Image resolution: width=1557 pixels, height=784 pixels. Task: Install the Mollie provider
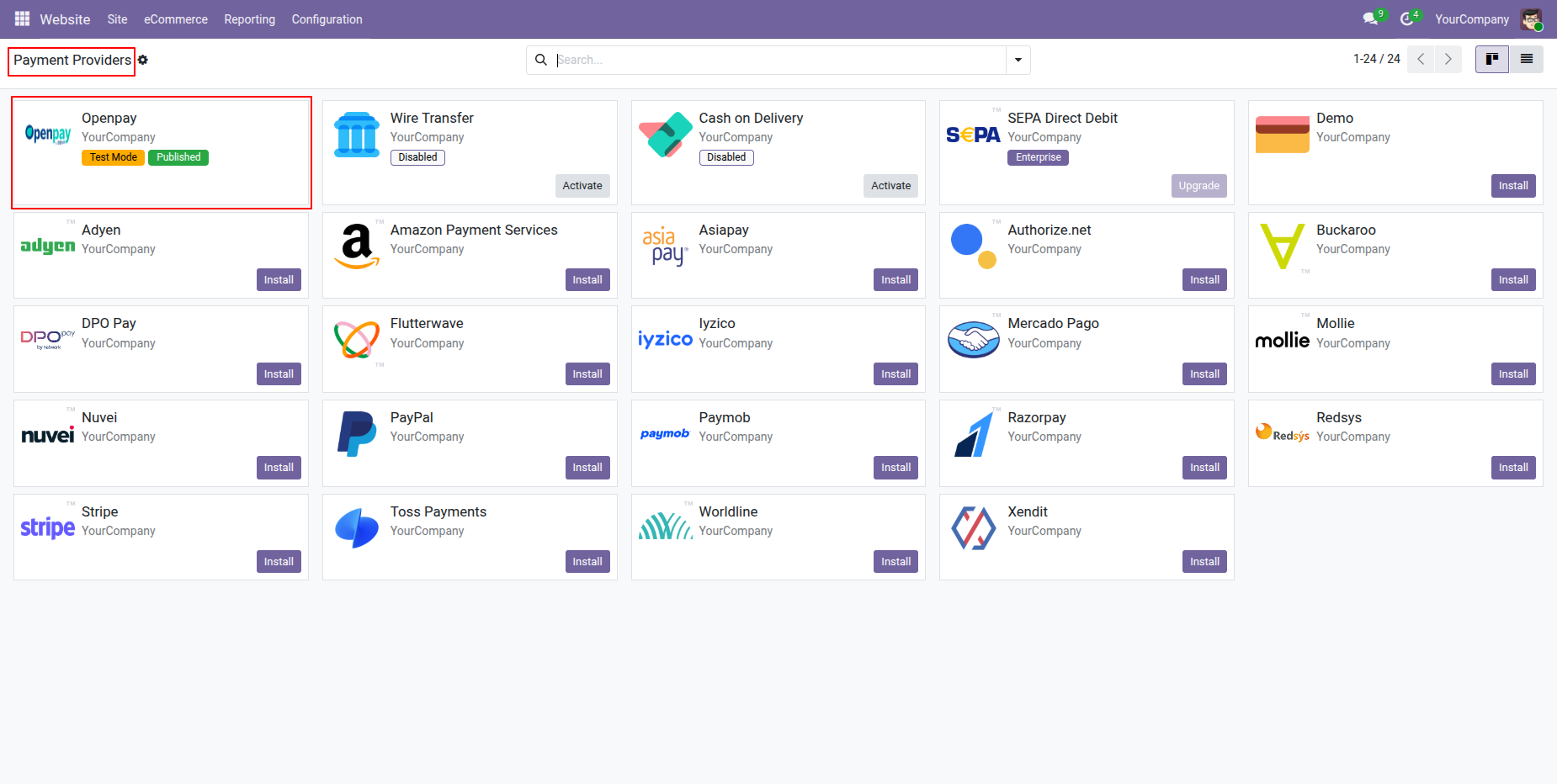(x=1513, y=374)
